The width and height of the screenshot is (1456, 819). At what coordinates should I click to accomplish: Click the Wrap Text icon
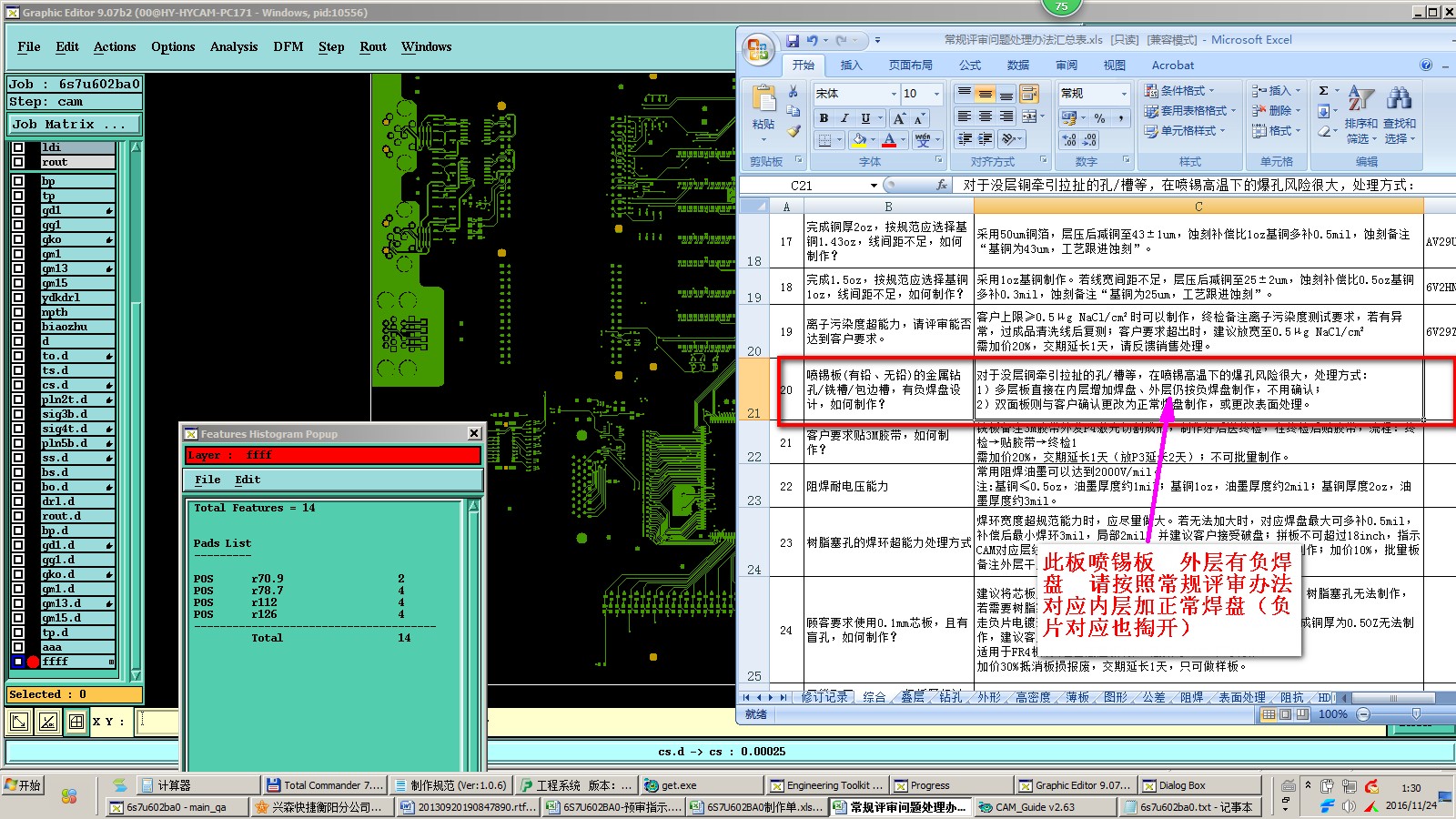(1029, 94)
